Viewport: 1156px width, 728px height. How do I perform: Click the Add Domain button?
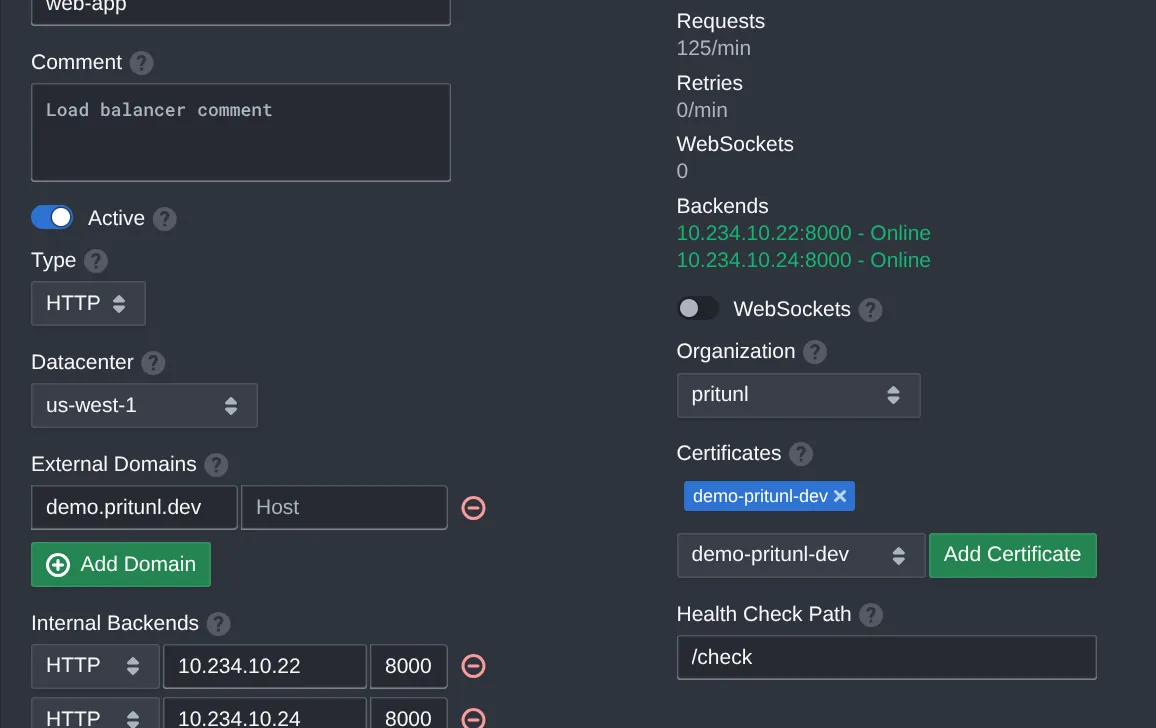120,564
